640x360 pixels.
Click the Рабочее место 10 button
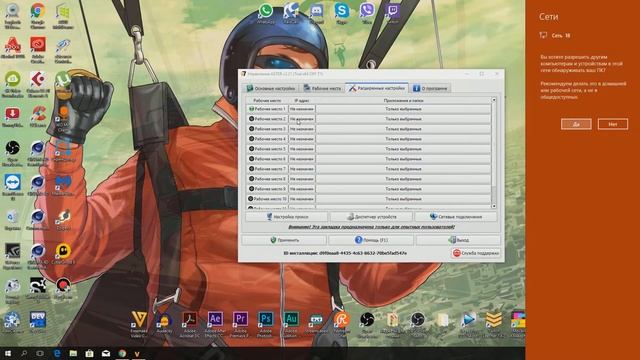pyautogui.click(x=267, y=199)
